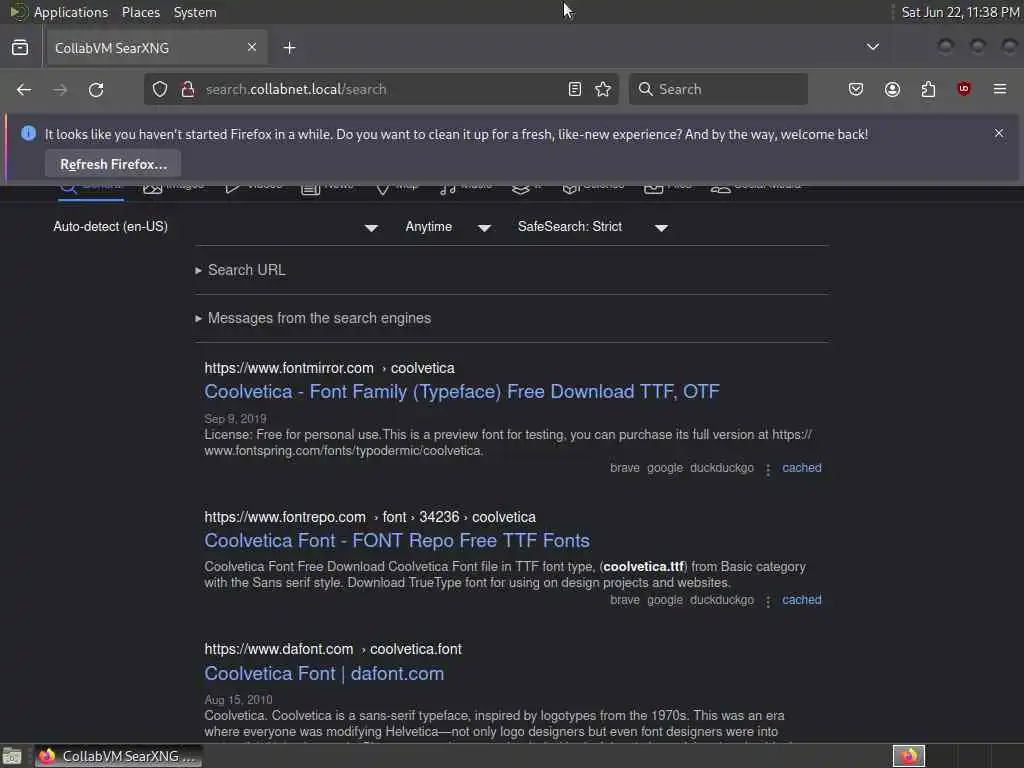Open three-dot menu on fontrepo result
Image resolution: width=1024 pixels, height=768 pixels.
pos(768,601)
